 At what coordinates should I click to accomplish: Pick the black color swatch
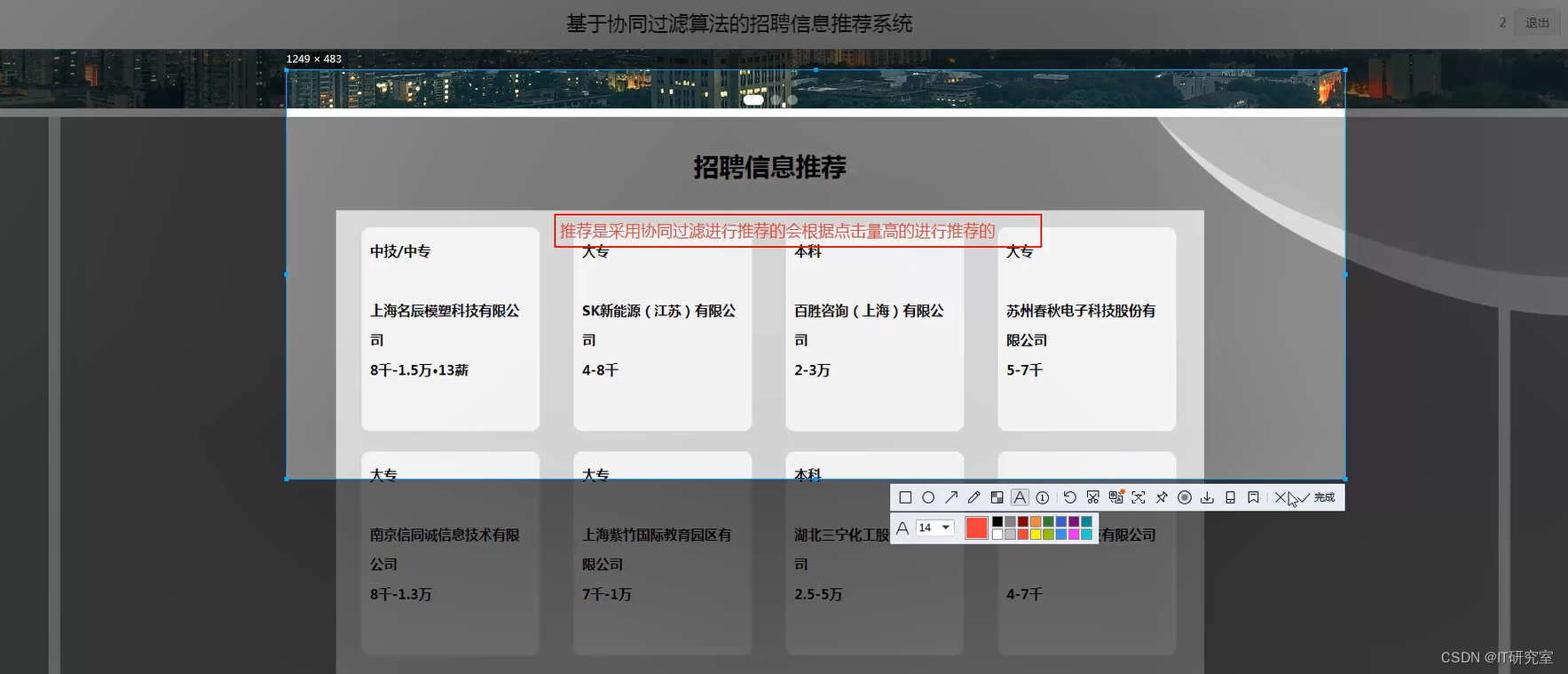point(997,521)
